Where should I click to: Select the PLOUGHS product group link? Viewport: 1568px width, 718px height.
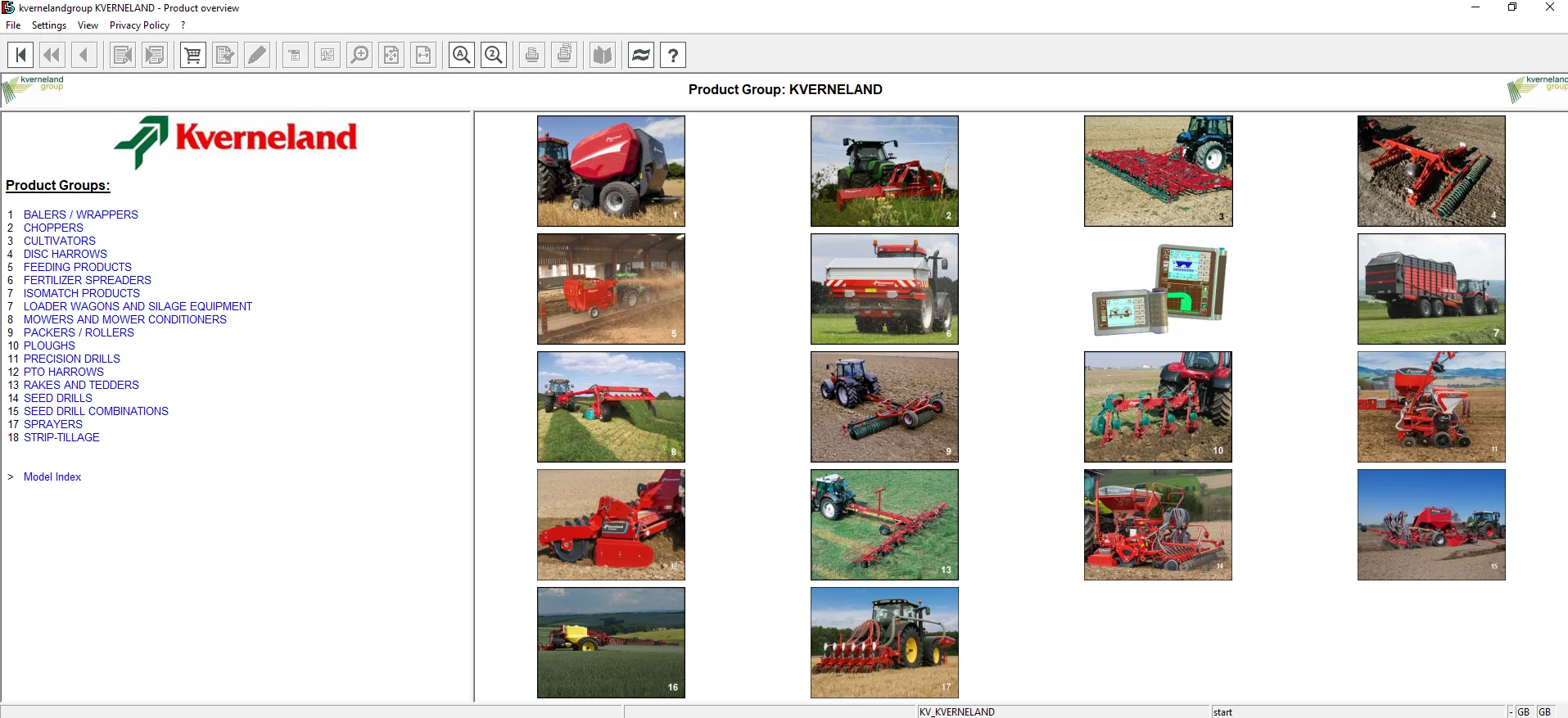(x=49, y=345)
